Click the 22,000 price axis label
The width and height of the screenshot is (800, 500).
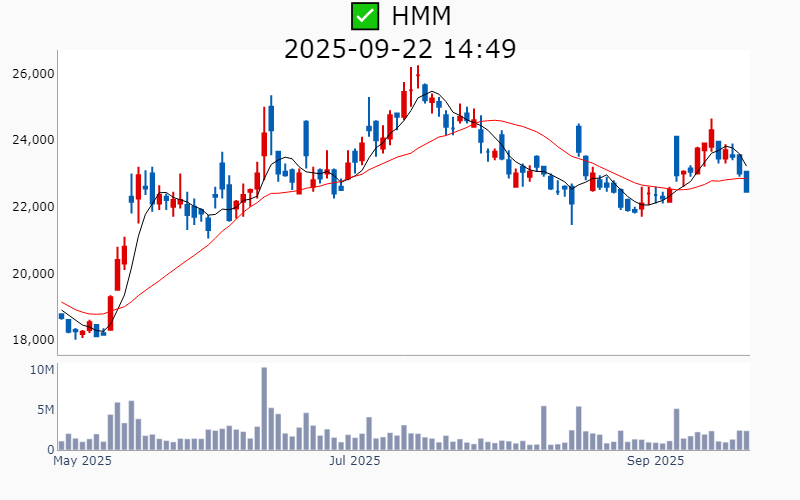coord(33,207)
